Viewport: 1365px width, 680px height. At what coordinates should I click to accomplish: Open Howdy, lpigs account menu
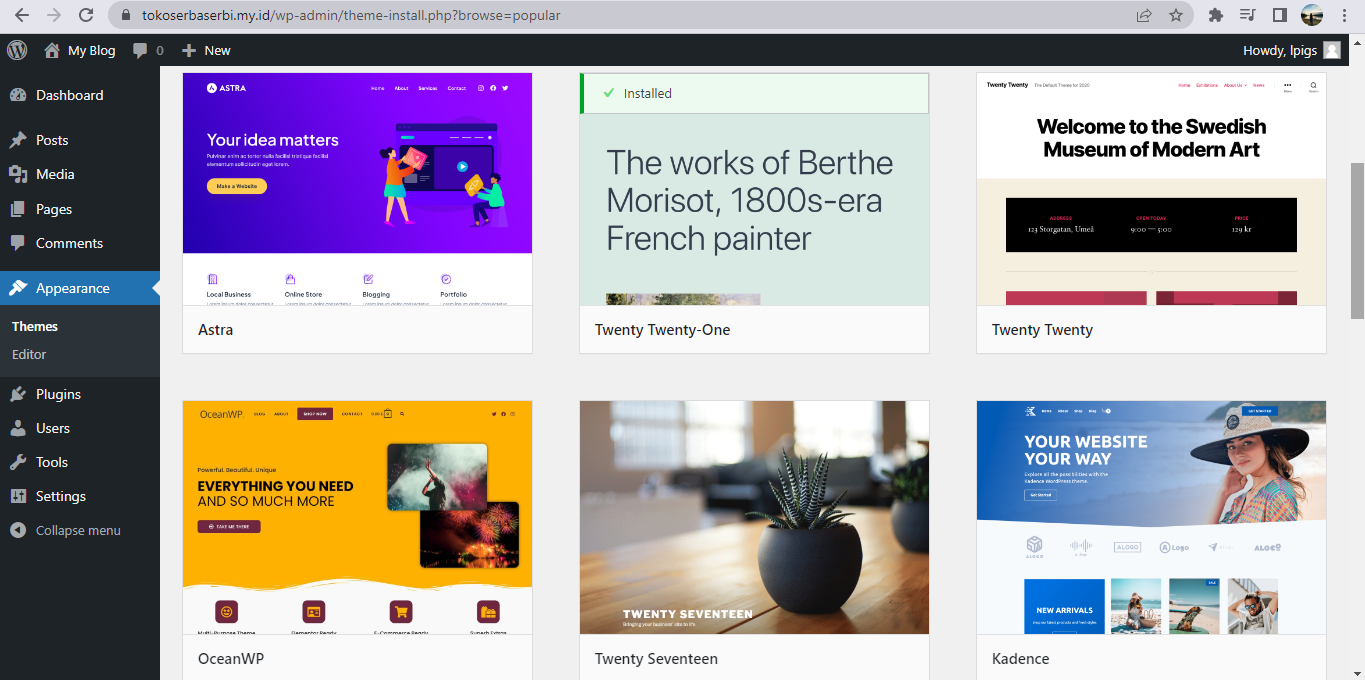click(x=1291, y=50)
